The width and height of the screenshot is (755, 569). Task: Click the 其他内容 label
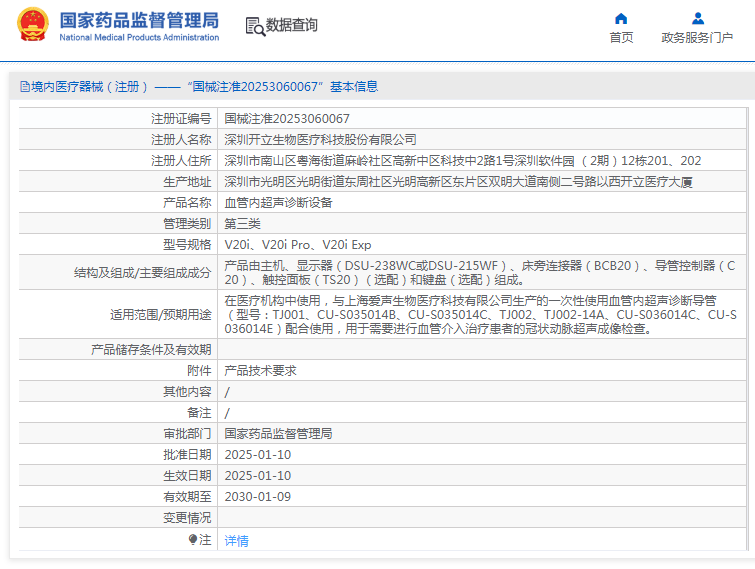point(187,392)
